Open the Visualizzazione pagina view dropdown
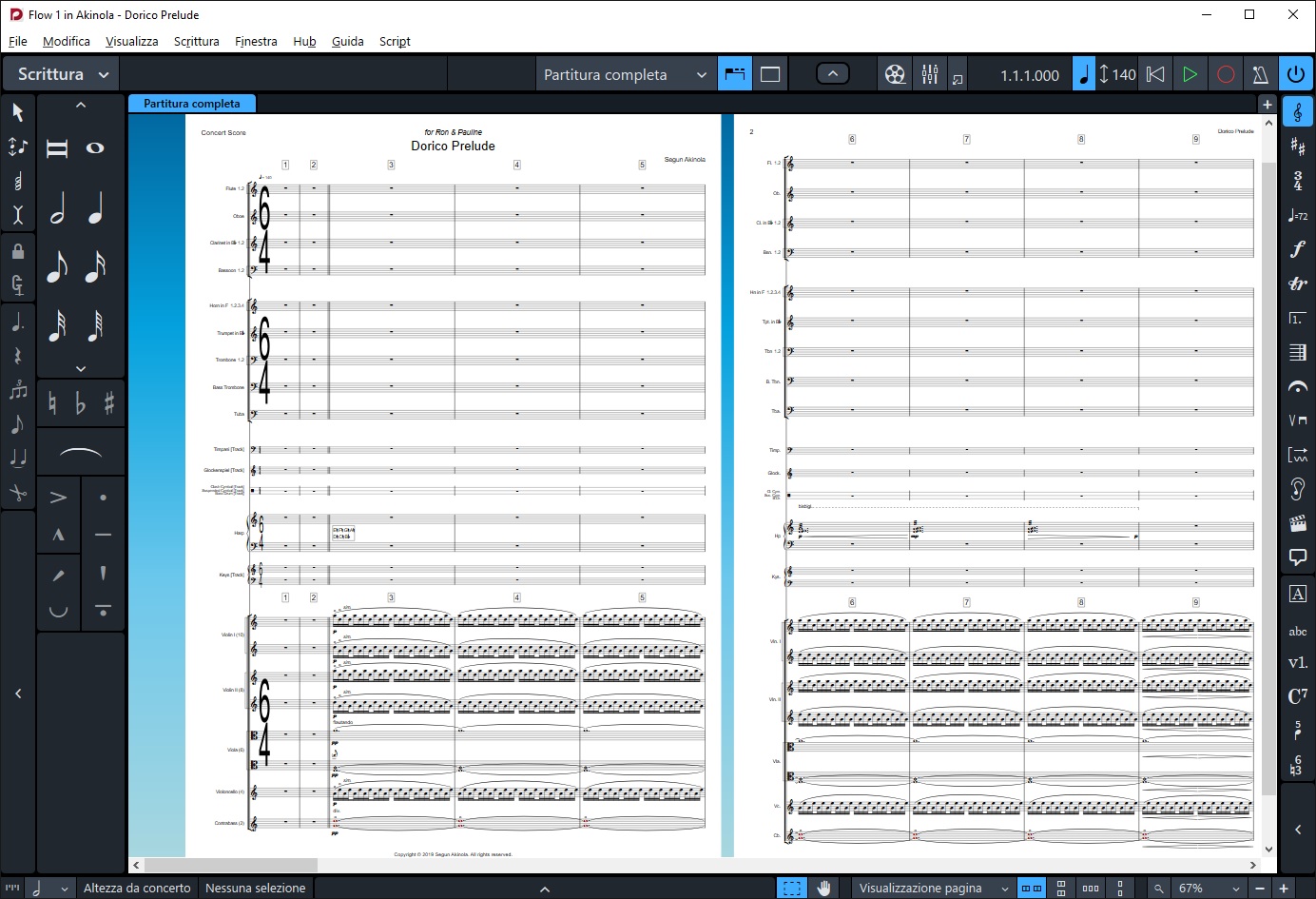1316x899 pixels. pyautogui.click(x=933, y=888)
